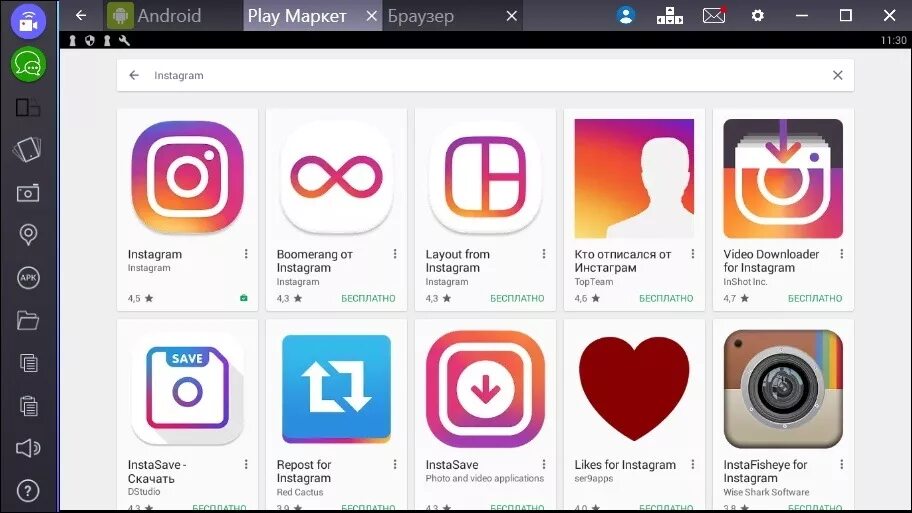The height and width of the screenshot is (513, 912).
Task: Open overflow menu for Video Downloader card
Action: click(x=842, y=254)
